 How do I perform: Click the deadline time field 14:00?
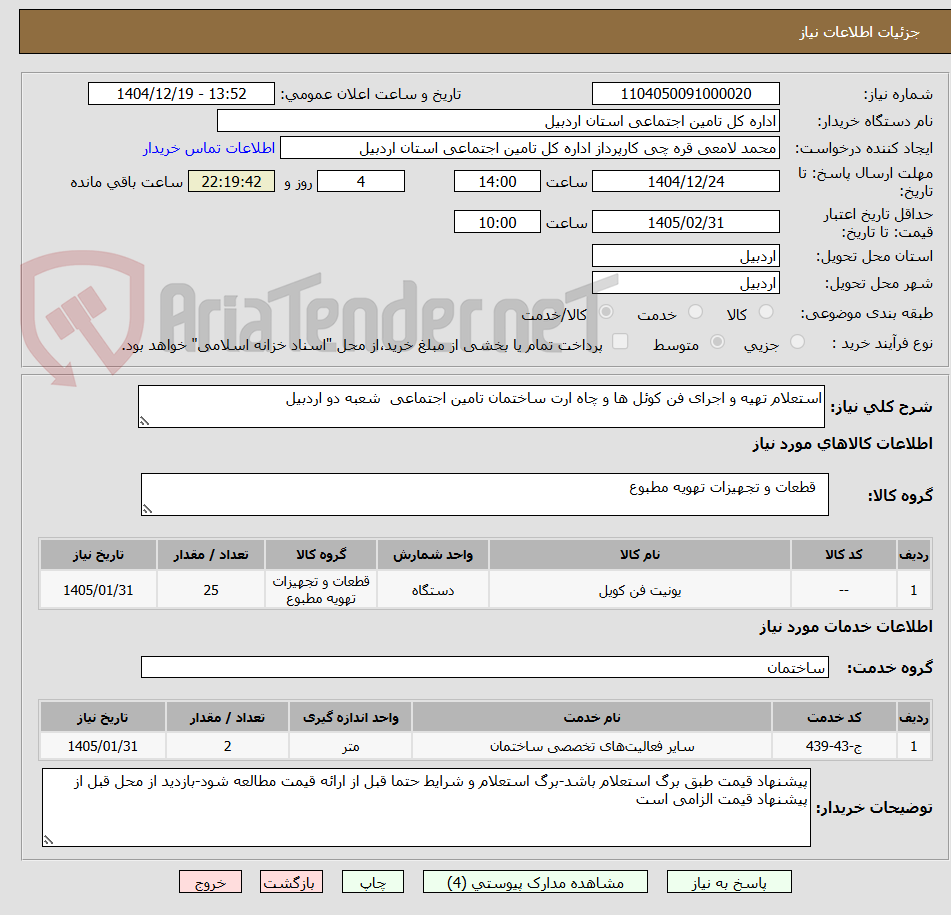[497, 181]
